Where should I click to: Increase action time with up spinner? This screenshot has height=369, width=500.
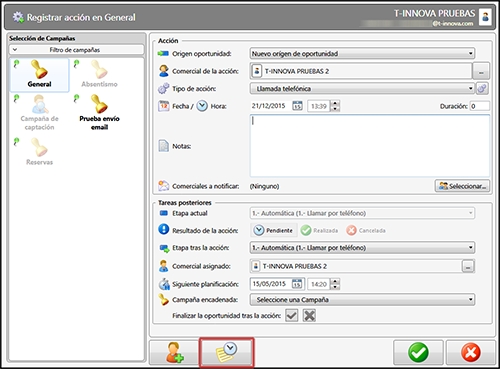[x=335, y=104]
